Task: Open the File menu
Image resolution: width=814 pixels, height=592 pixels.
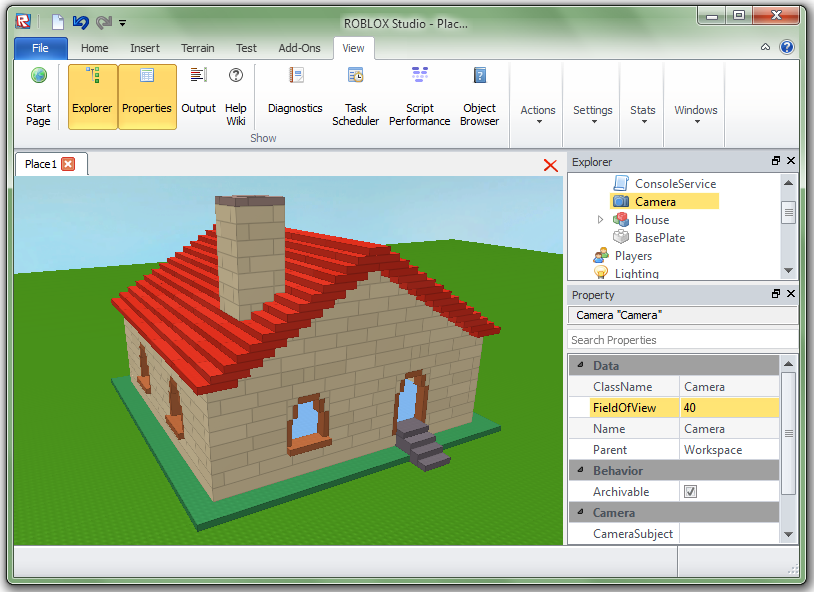Action: tap(40, 48)
